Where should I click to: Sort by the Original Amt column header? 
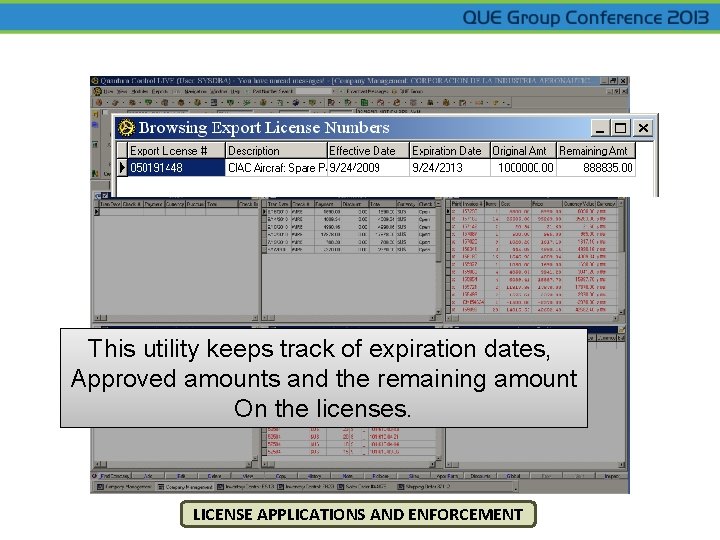tap(523, 151)
